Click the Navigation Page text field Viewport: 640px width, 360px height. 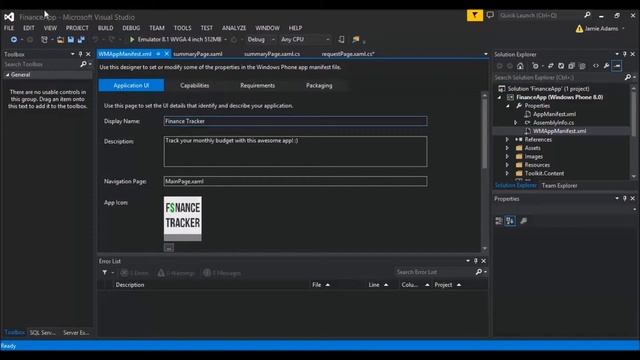296,181
